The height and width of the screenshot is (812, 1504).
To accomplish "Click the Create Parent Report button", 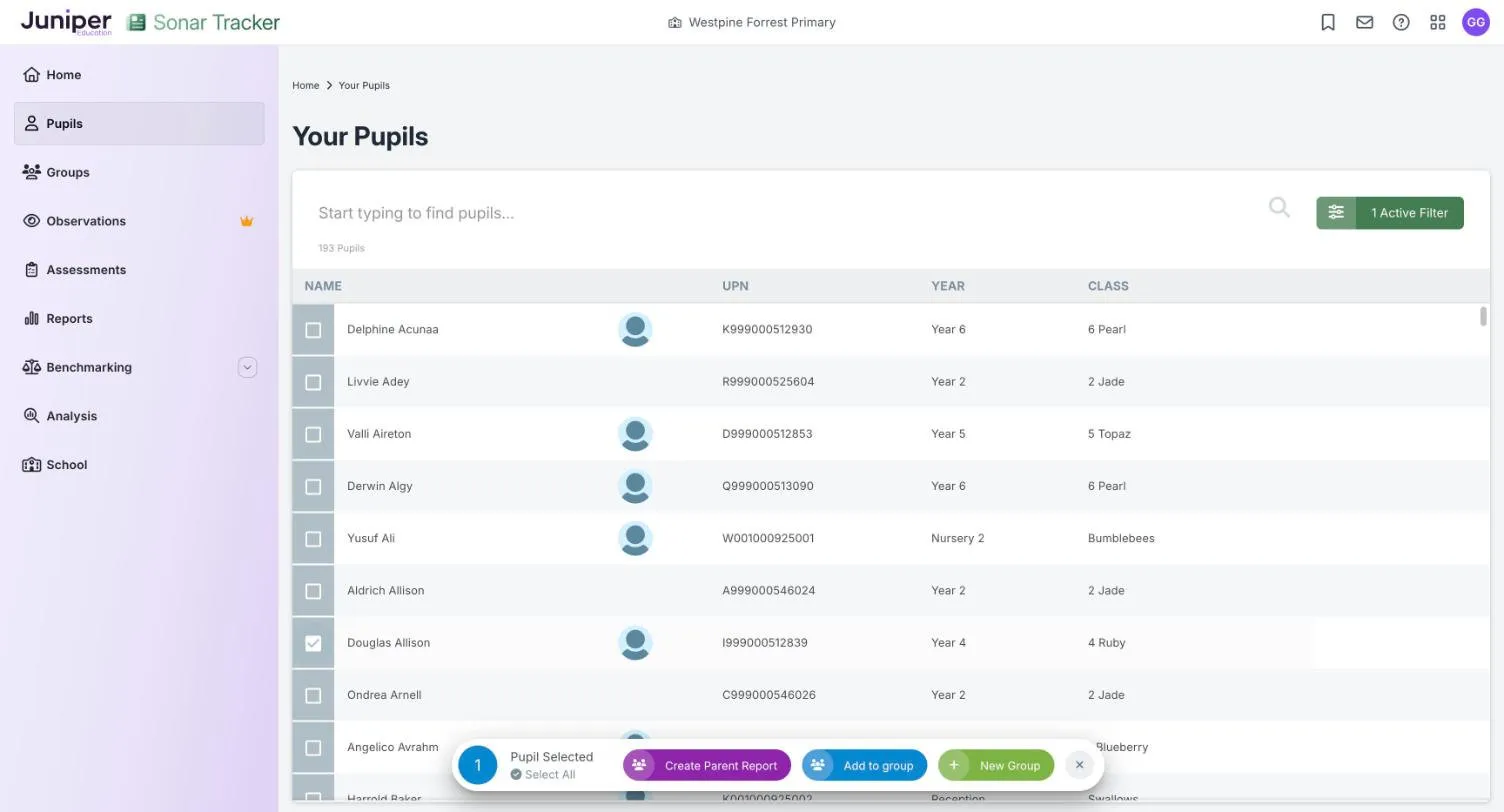I will [x=707, y=765].
